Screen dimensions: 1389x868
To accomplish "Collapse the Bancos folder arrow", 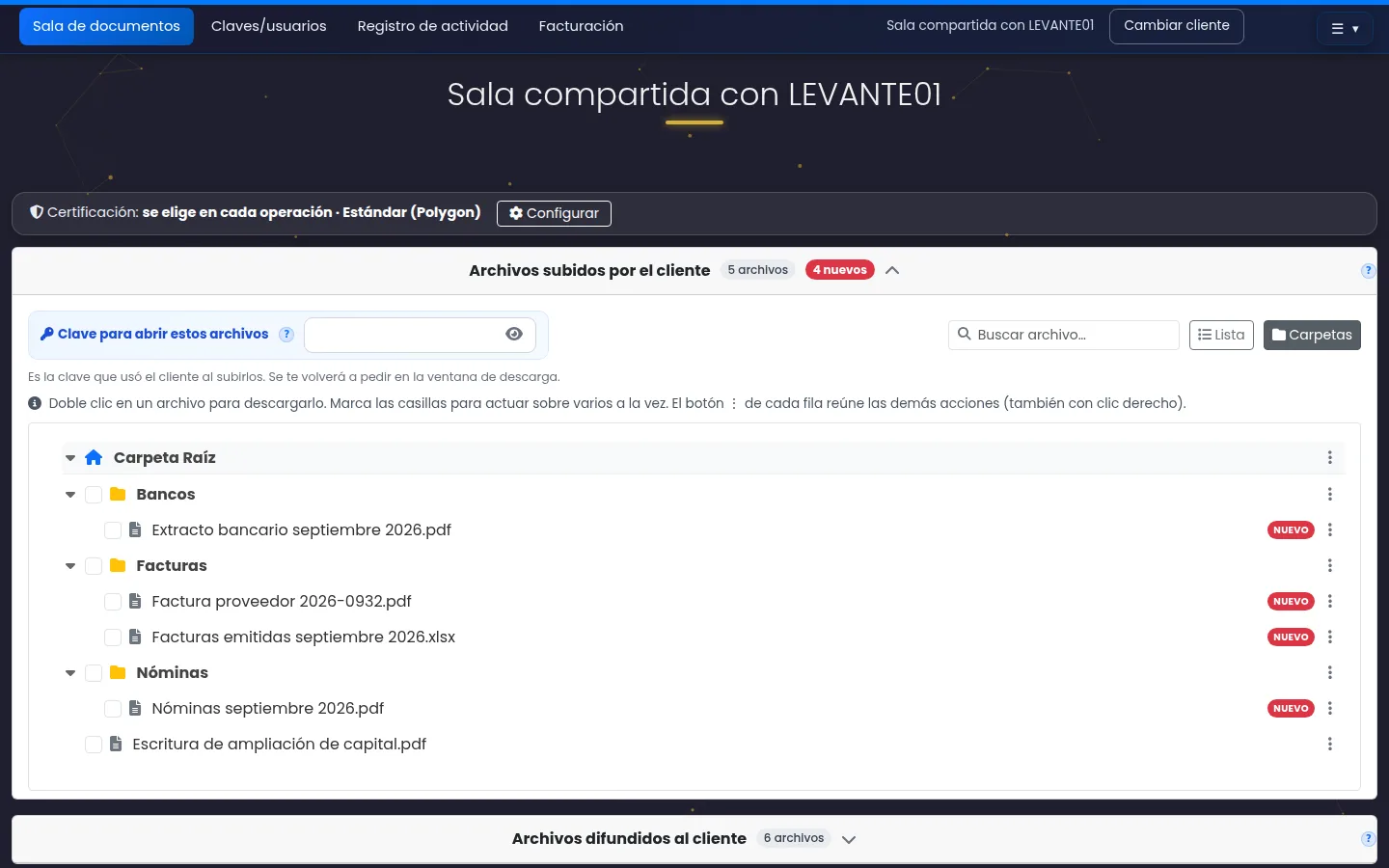I will coord(70,495).
